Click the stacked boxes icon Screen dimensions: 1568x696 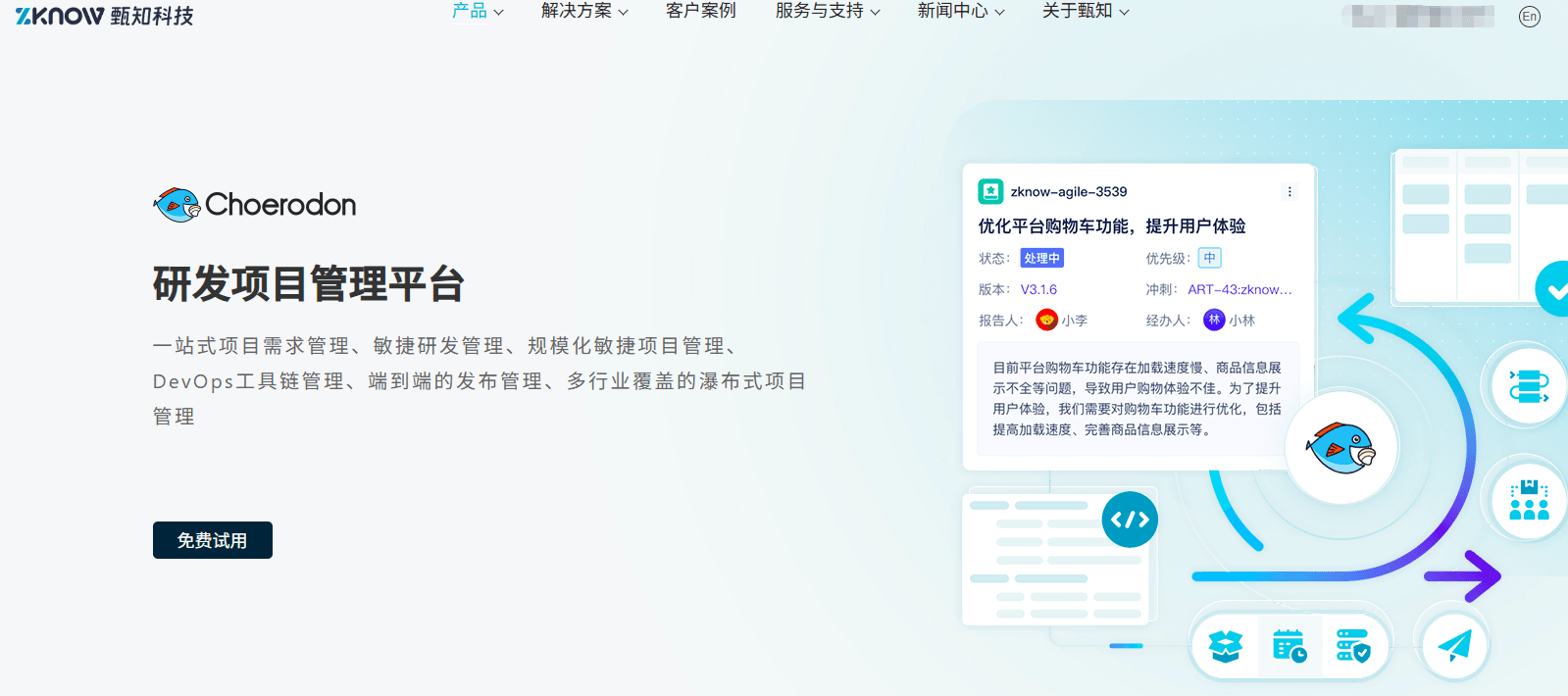1226,646
